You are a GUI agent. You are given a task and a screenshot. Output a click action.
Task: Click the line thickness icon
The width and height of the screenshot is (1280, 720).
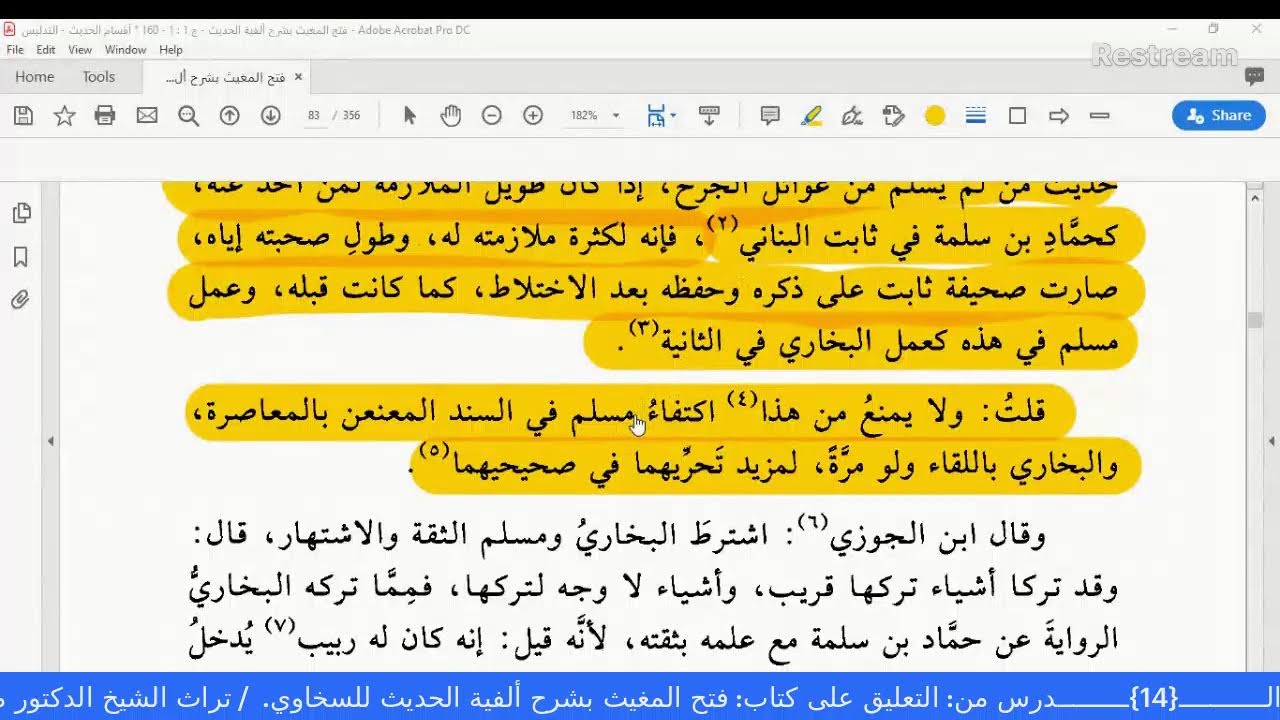click(976, 116)
